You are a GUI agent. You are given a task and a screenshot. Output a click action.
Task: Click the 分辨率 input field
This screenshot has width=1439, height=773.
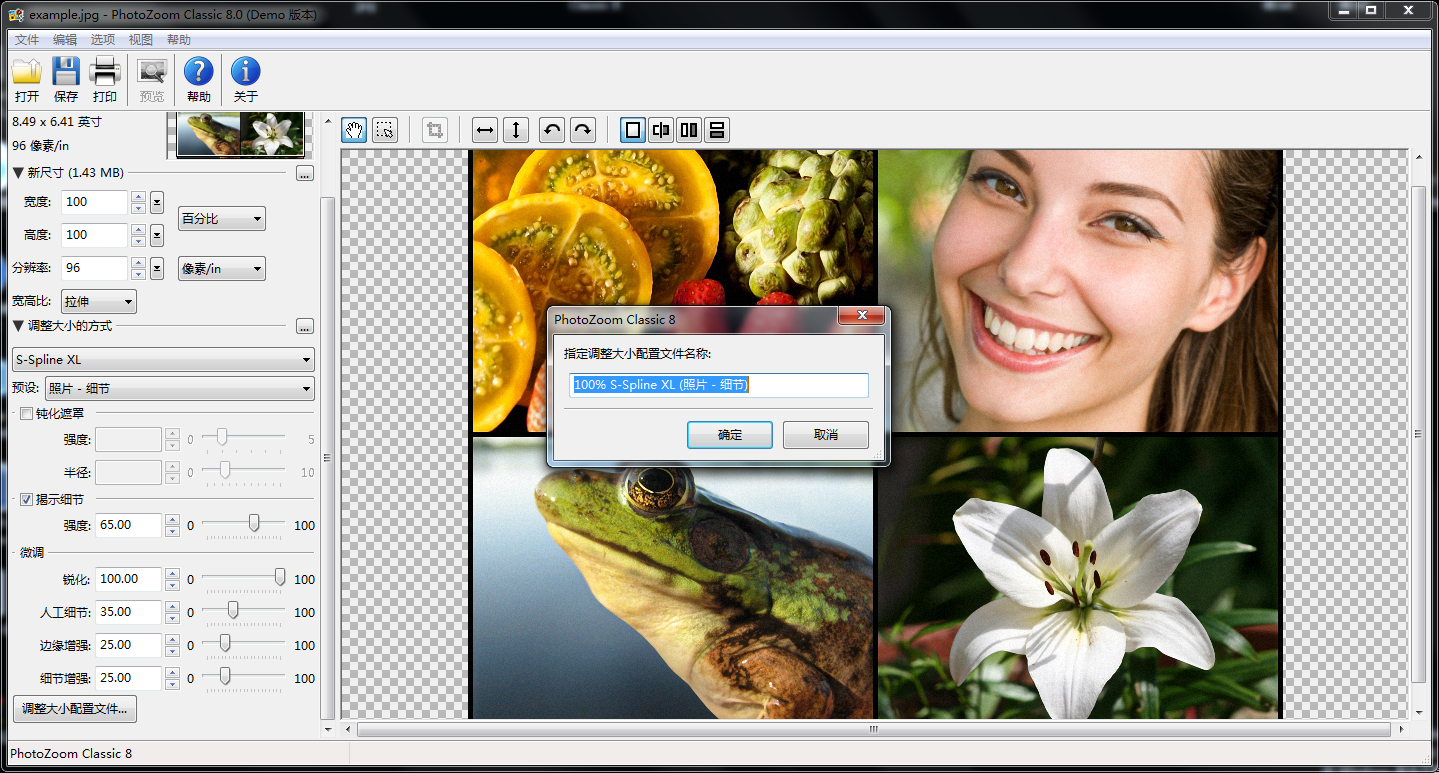click(x=95, y=268)
